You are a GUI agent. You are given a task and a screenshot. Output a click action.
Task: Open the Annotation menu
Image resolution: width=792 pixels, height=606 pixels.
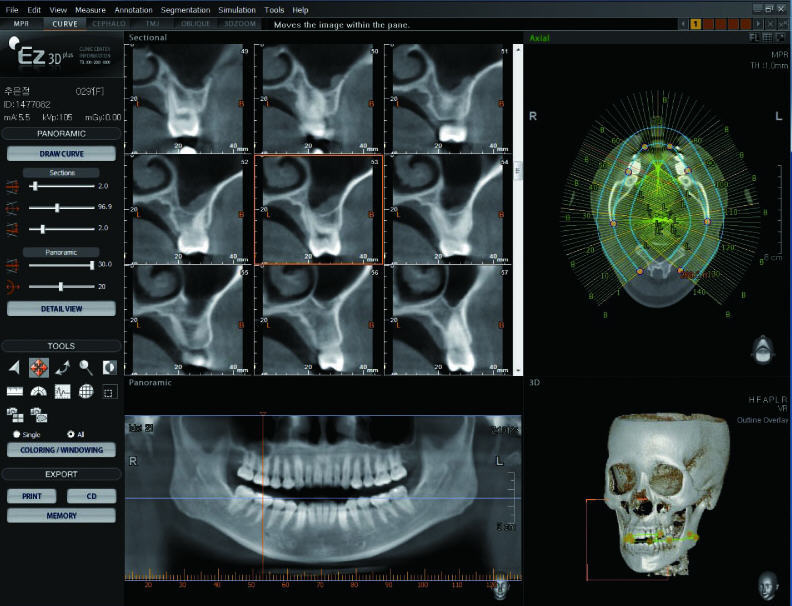133,10
